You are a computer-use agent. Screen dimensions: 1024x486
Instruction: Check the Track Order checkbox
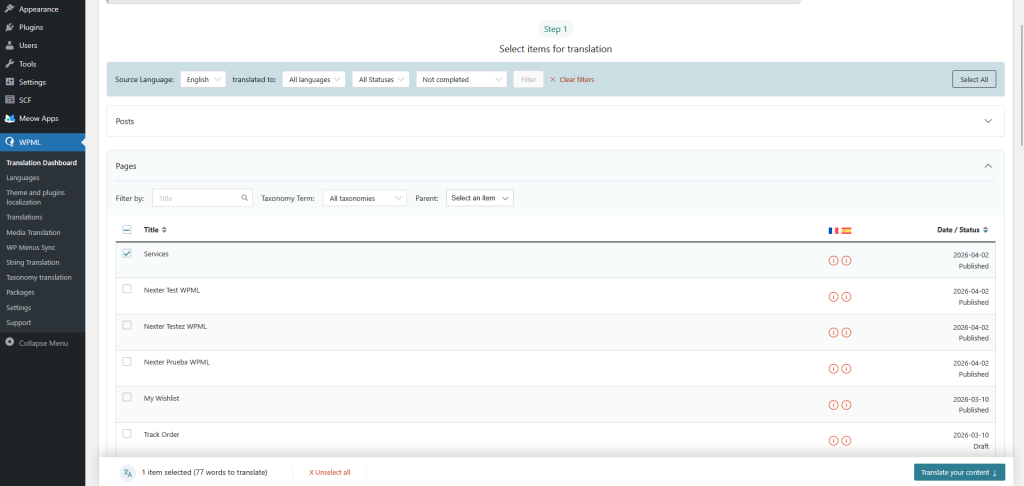pos(127,433)
